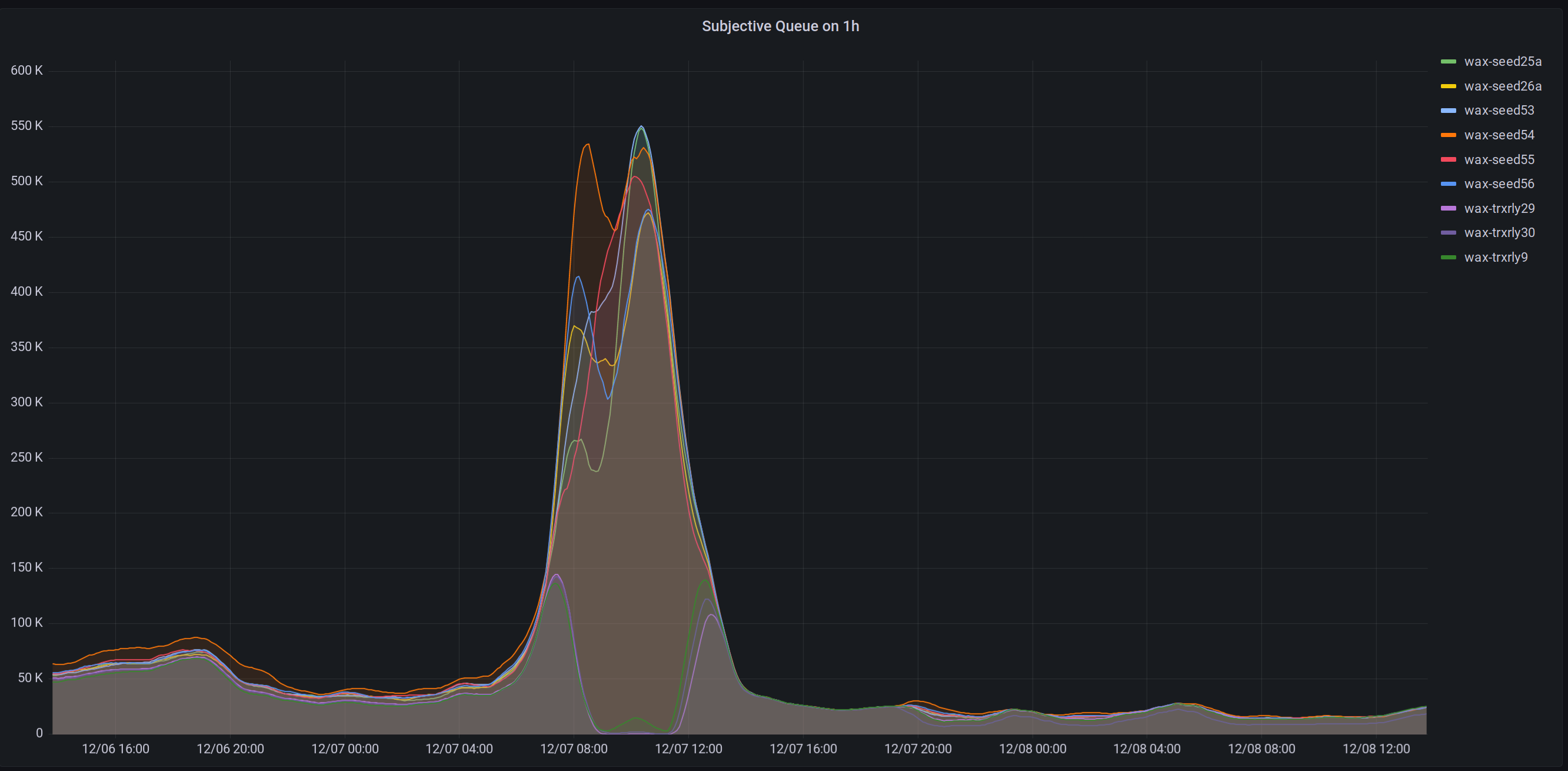
Task: Toggle the wax-seed25a legend series
Action: pyautogui.click(x=1502, y=62)
